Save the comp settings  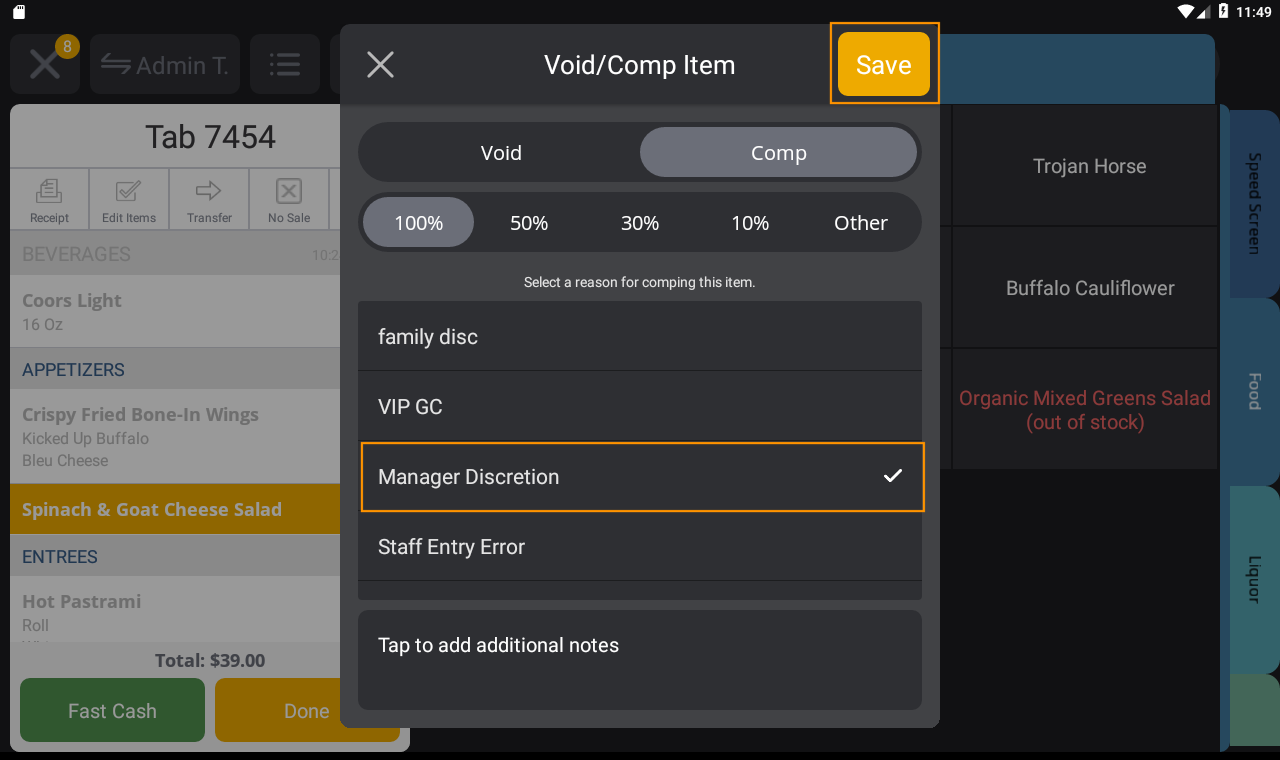click(883, 63)
